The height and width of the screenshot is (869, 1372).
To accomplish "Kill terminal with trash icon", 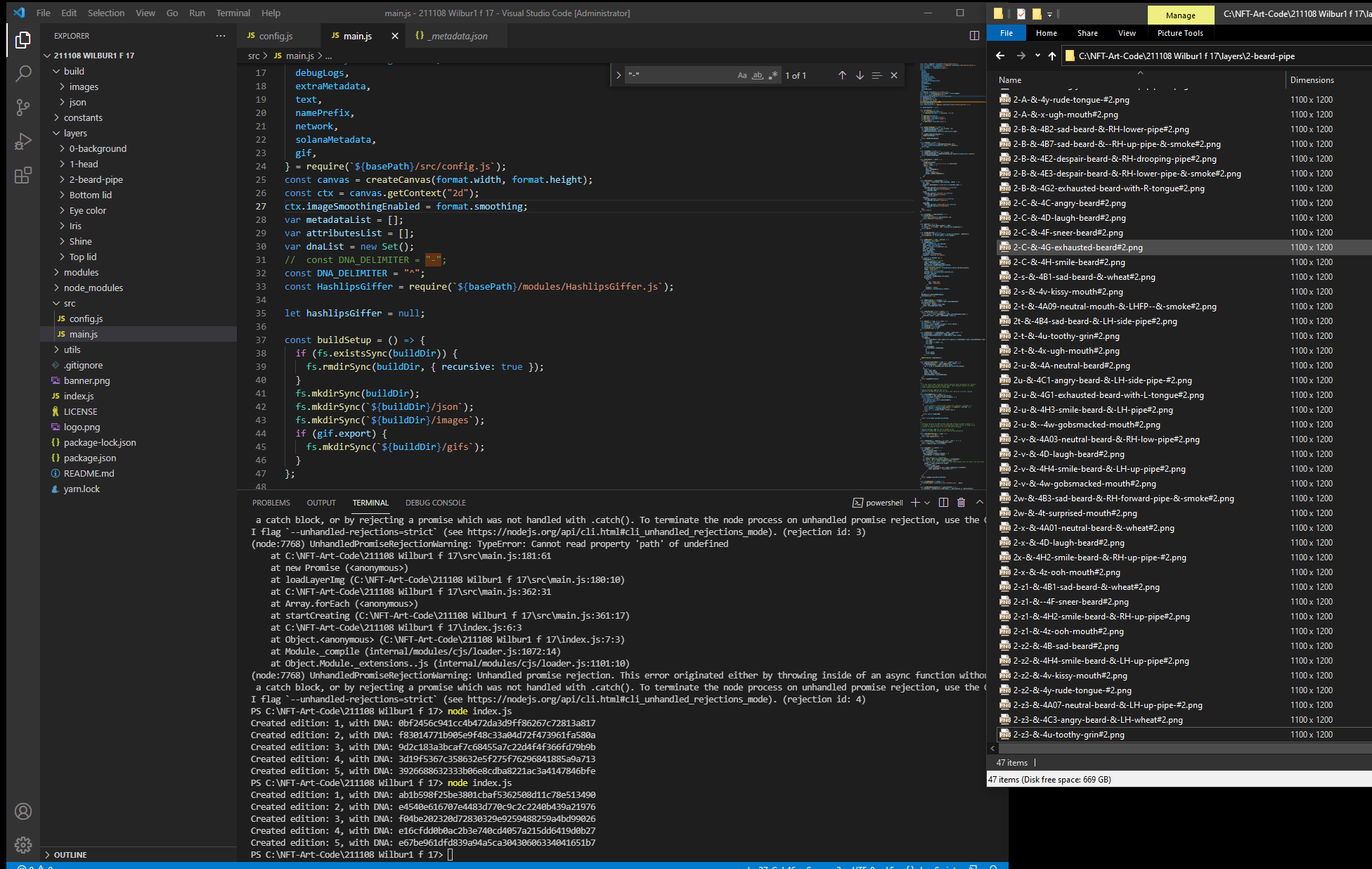I will [x=961, y=503].
